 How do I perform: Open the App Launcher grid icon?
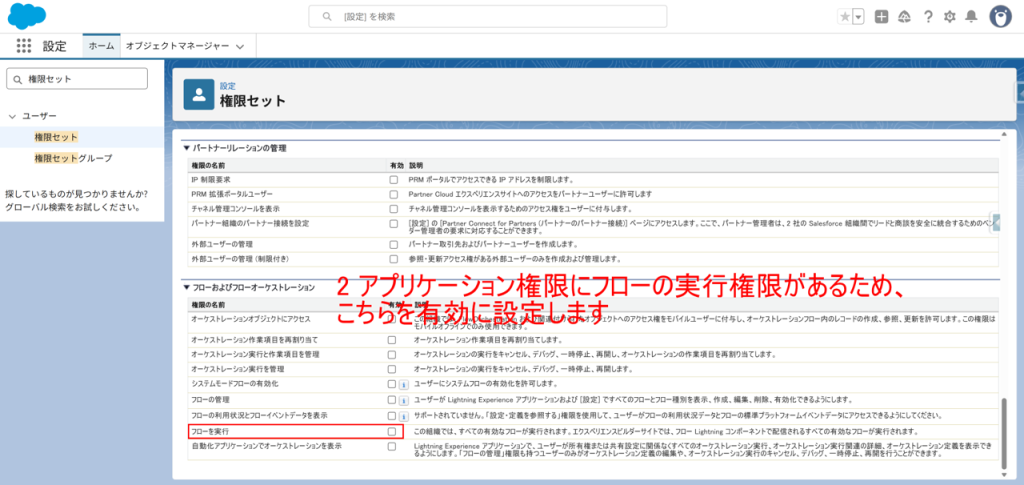point(24,46)
